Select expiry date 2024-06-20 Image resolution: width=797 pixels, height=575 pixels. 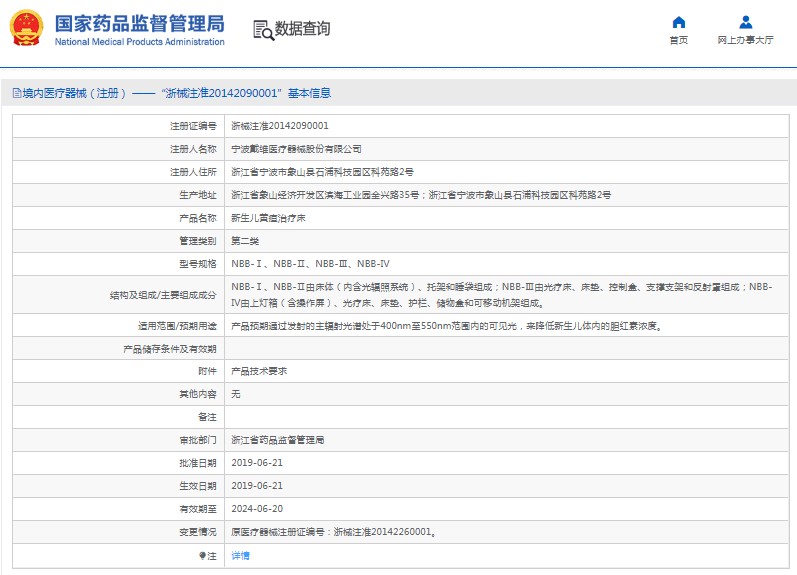[257, 509]
